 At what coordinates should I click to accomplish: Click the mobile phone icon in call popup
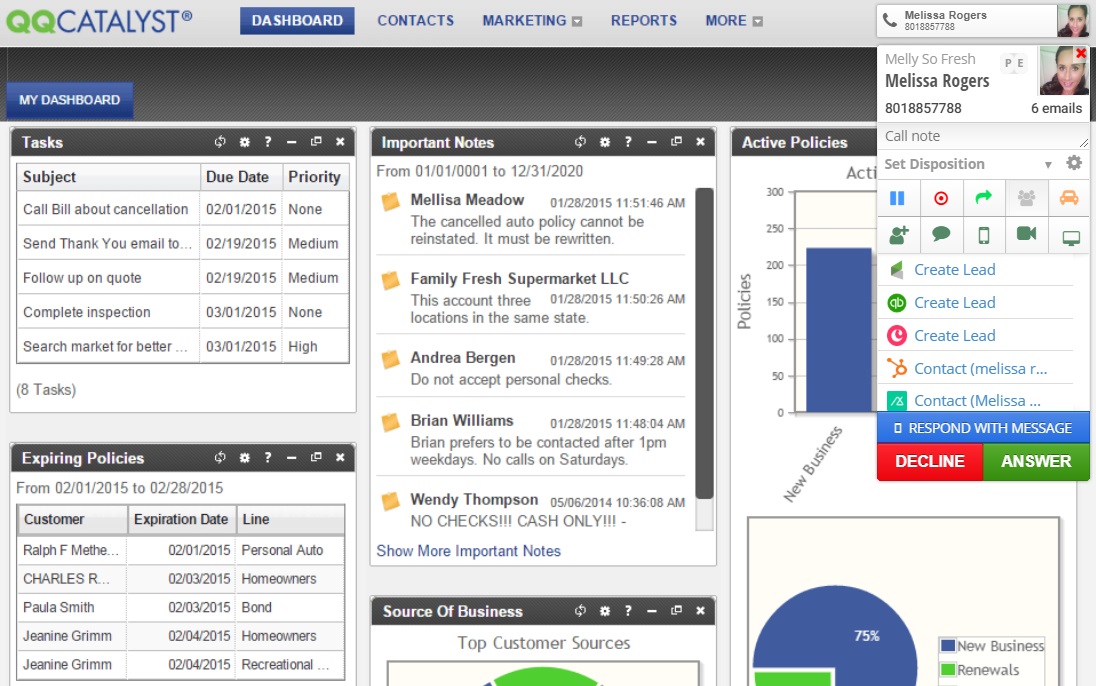[983, 235]
